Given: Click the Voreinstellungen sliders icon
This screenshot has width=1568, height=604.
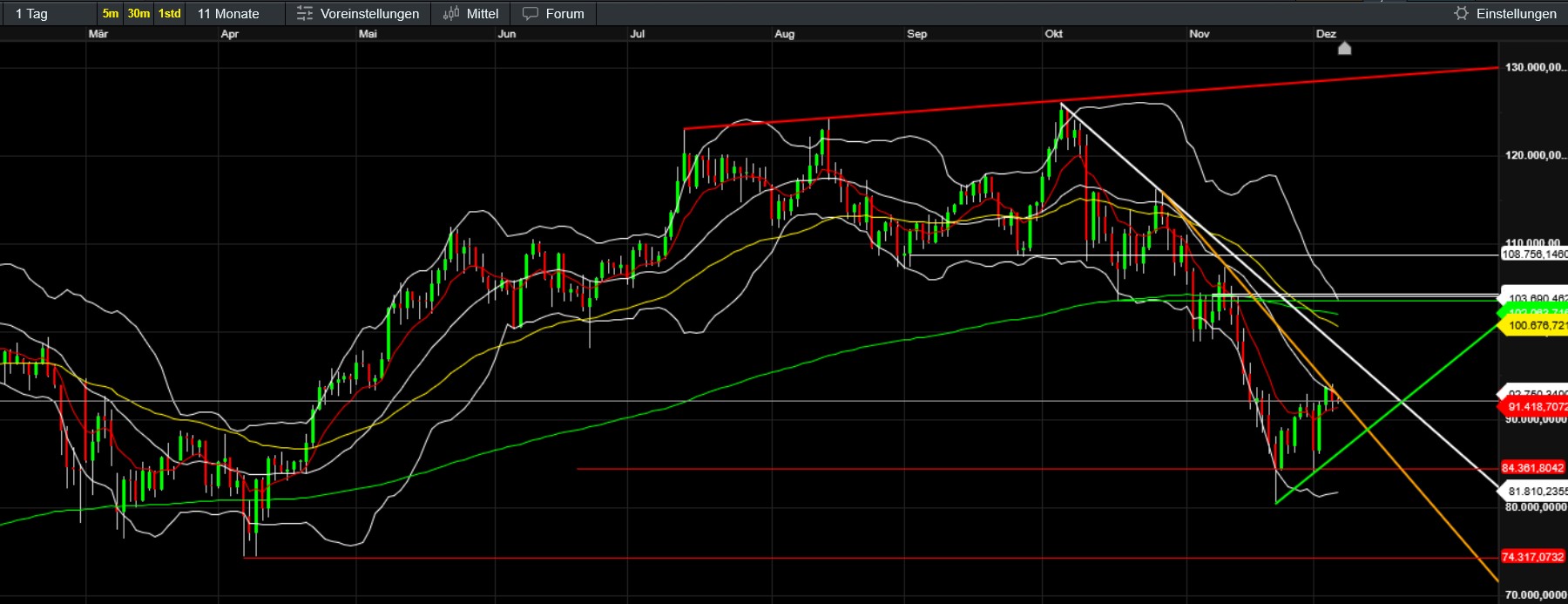Looking at the screenshot, I should [x=304, y=13].
